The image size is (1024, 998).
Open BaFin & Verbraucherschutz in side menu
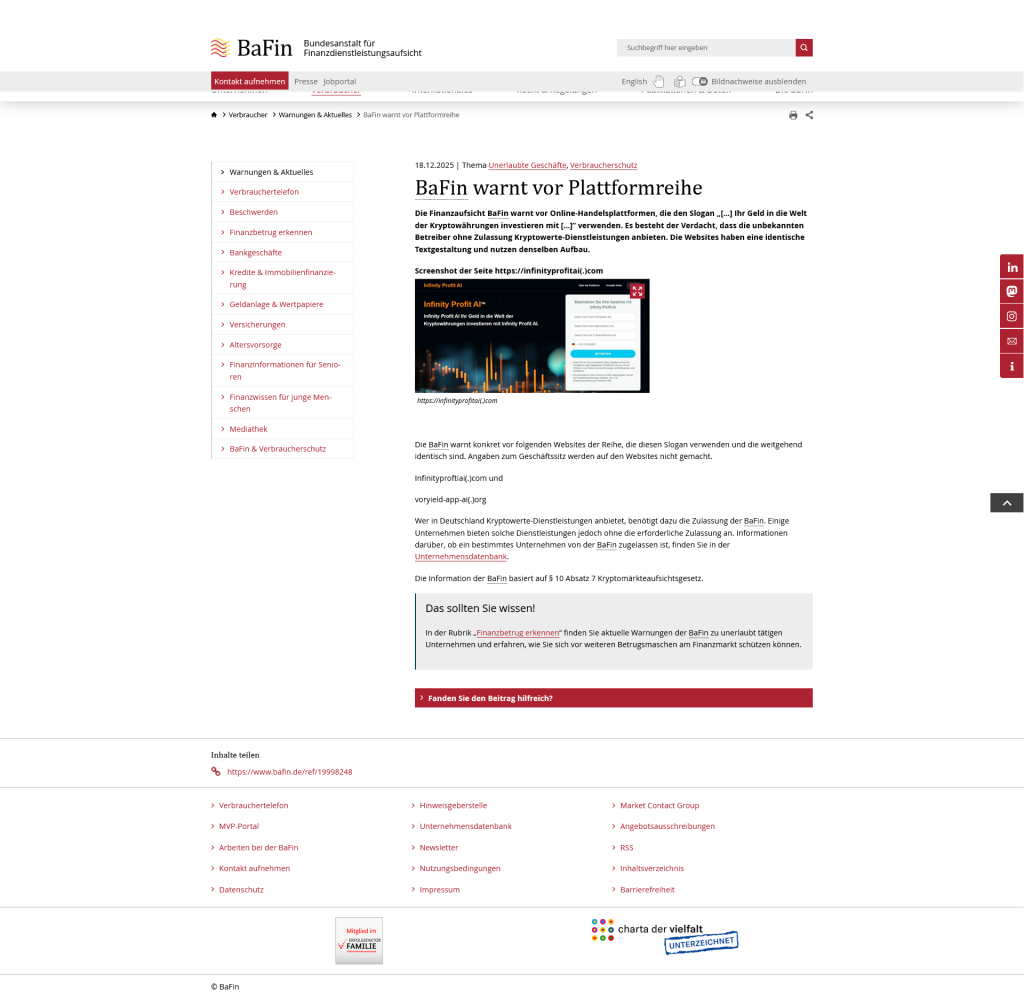278,449
